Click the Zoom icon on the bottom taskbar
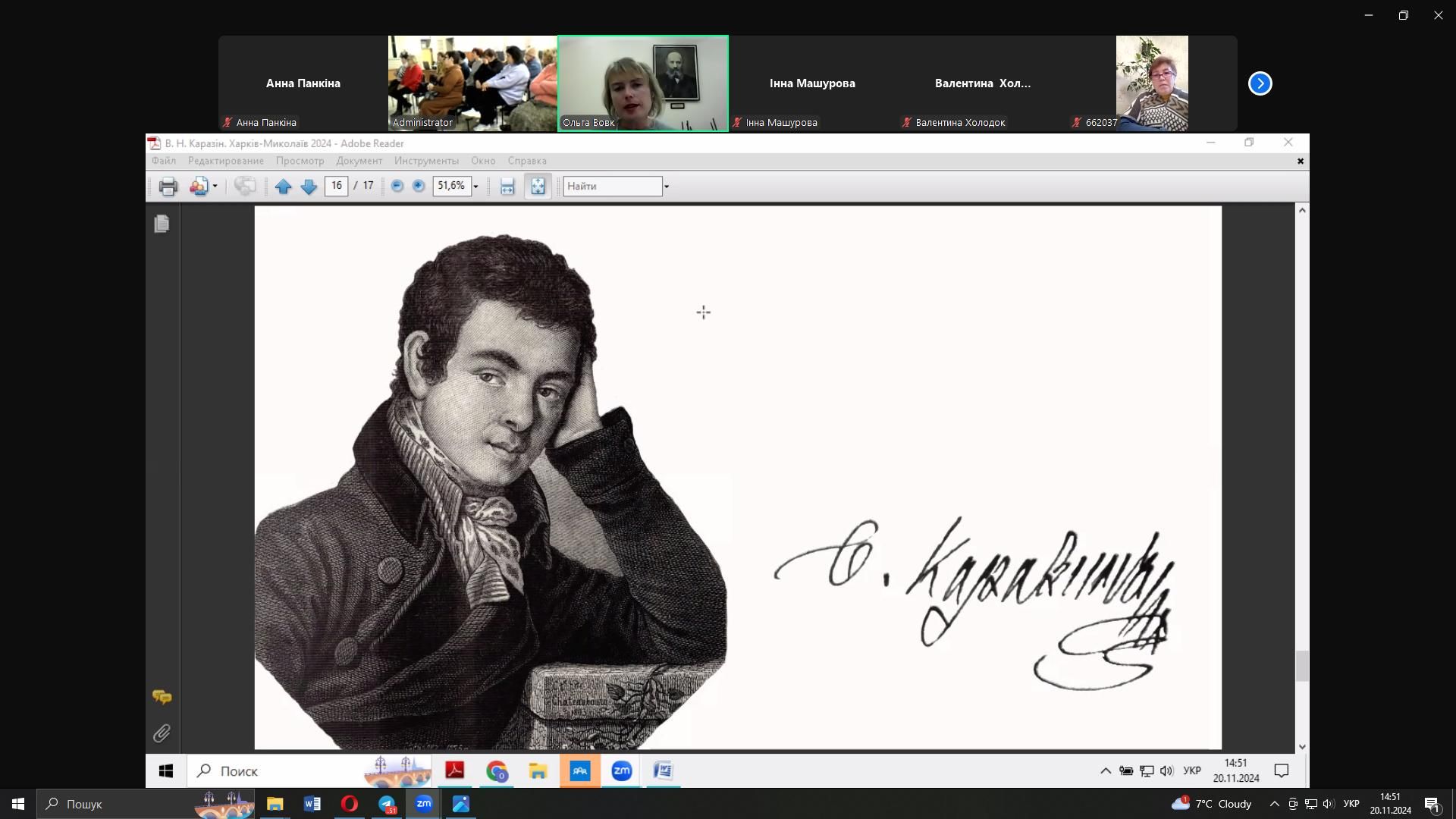Screen dimensions: 1456x819 [424, 804]
